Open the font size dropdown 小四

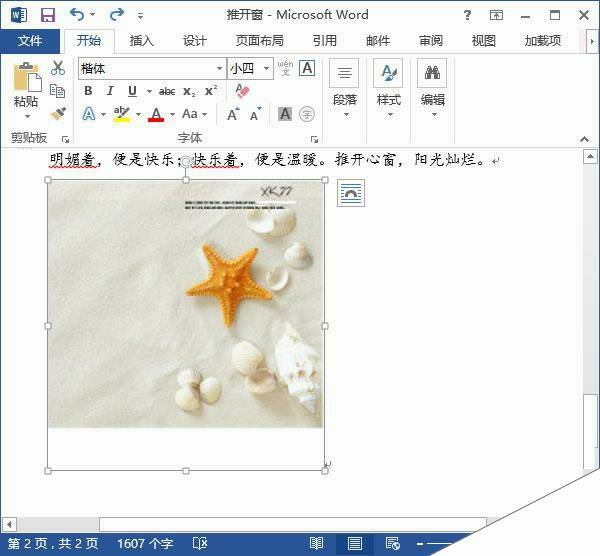pyautogui.click(x=266, y=69)
